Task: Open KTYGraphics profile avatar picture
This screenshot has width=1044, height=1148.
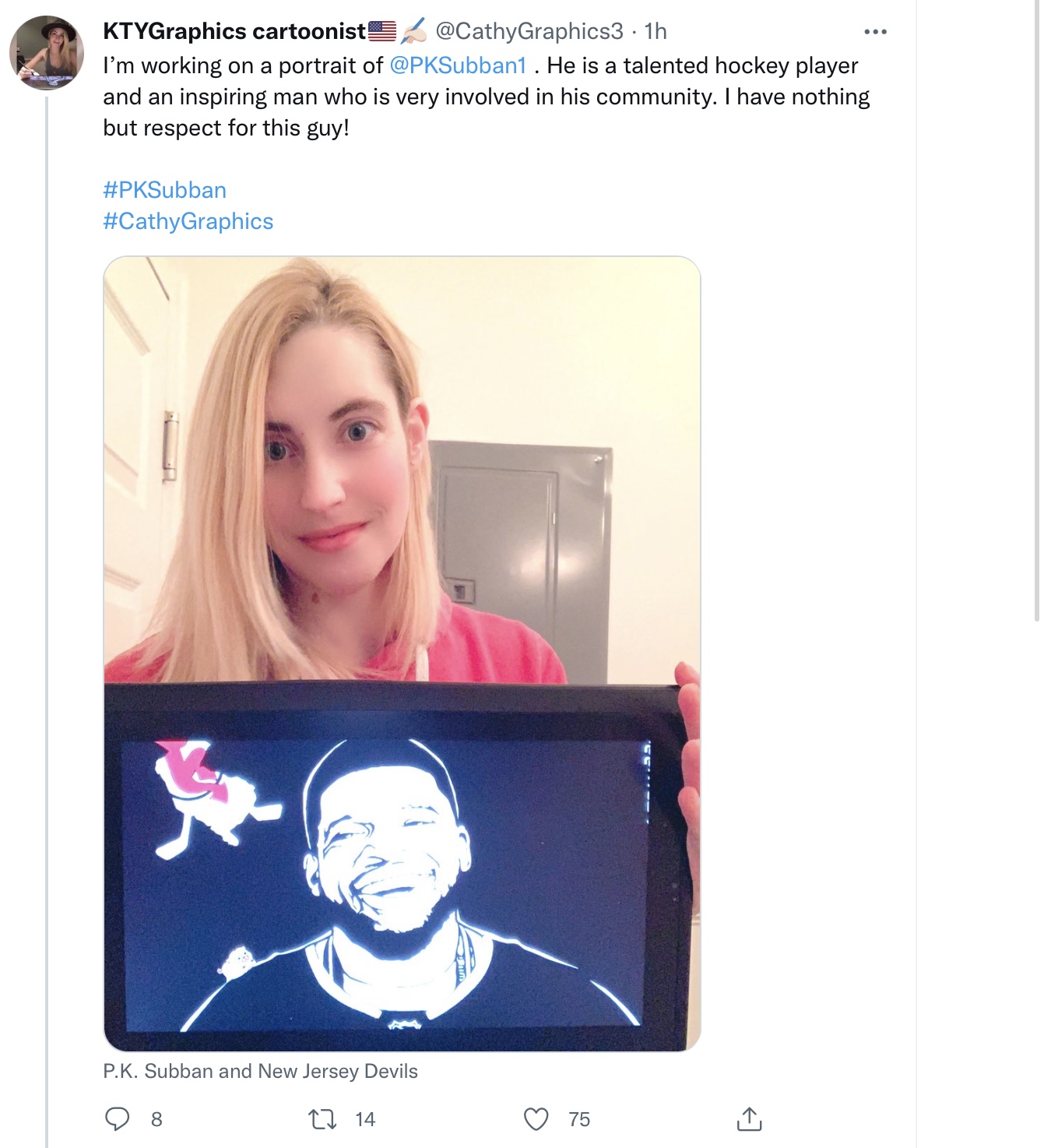Action: pos(47,53)
